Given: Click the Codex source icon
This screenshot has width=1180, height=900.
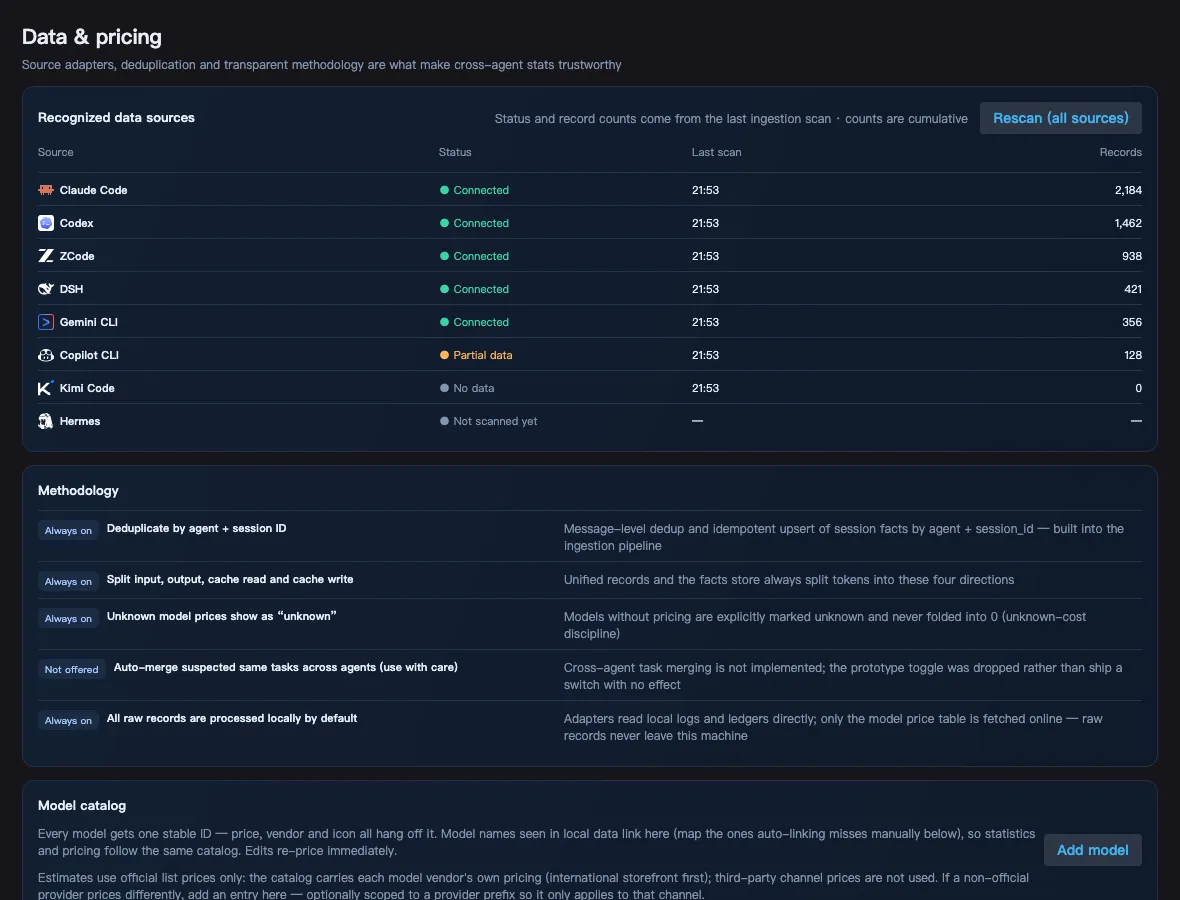Looking at the screenshot, I should point(46,223).
